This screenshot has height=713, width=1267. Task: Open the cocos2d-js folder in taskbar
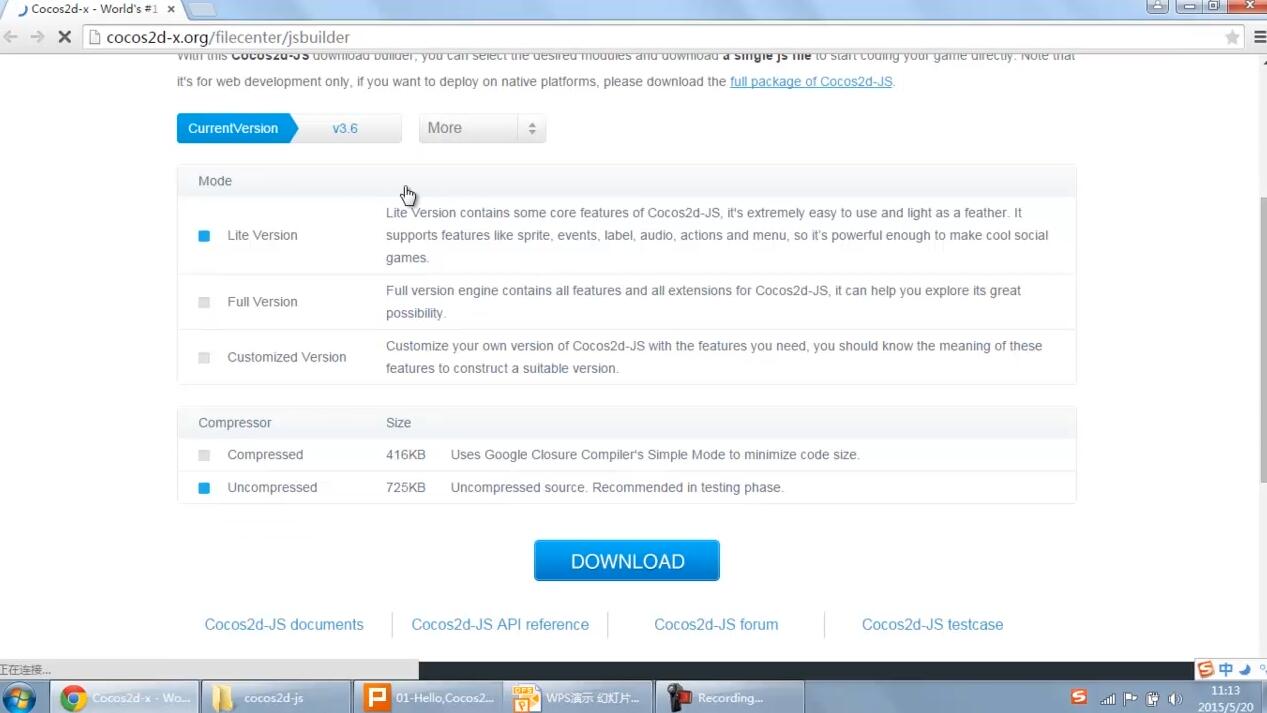(x=275, y=697)
